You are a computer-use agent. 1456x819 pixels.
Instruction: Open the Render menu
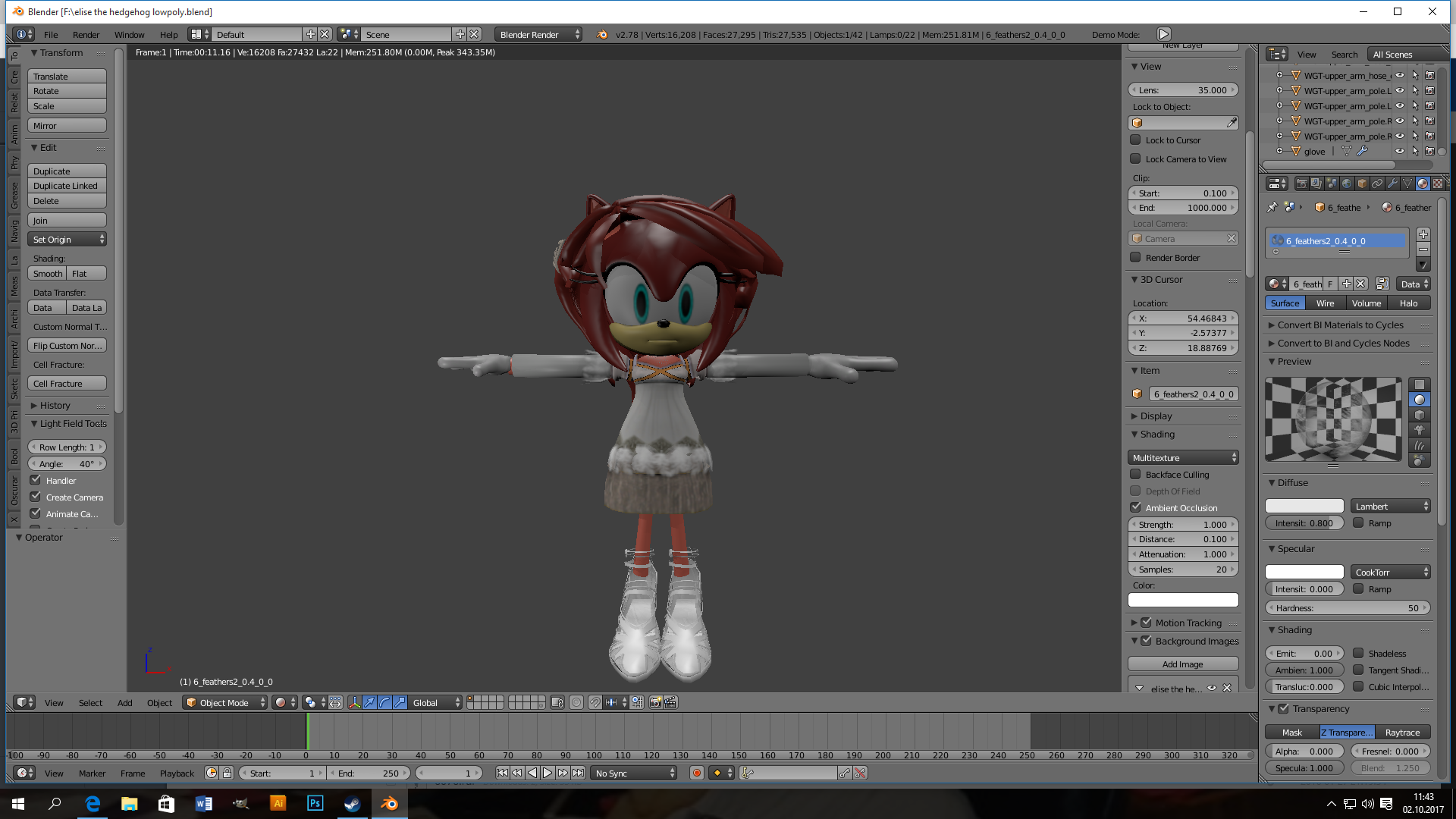86,34
